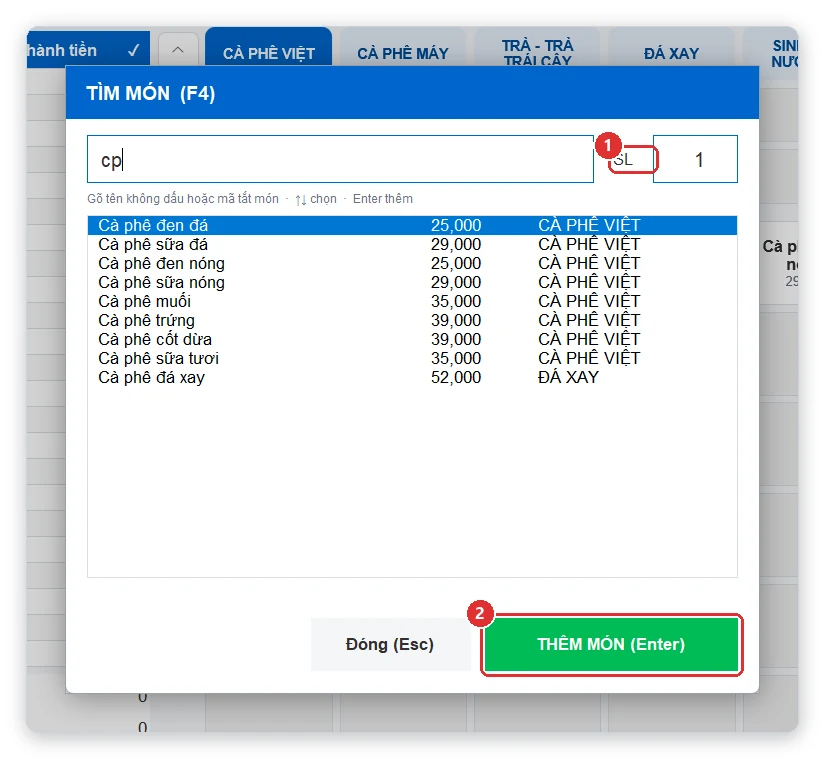This screenshot has height=759, width=825.
Task: Open the TRÀ - TRÀ TRÁI CÂY tab
Action: [537, 47]
